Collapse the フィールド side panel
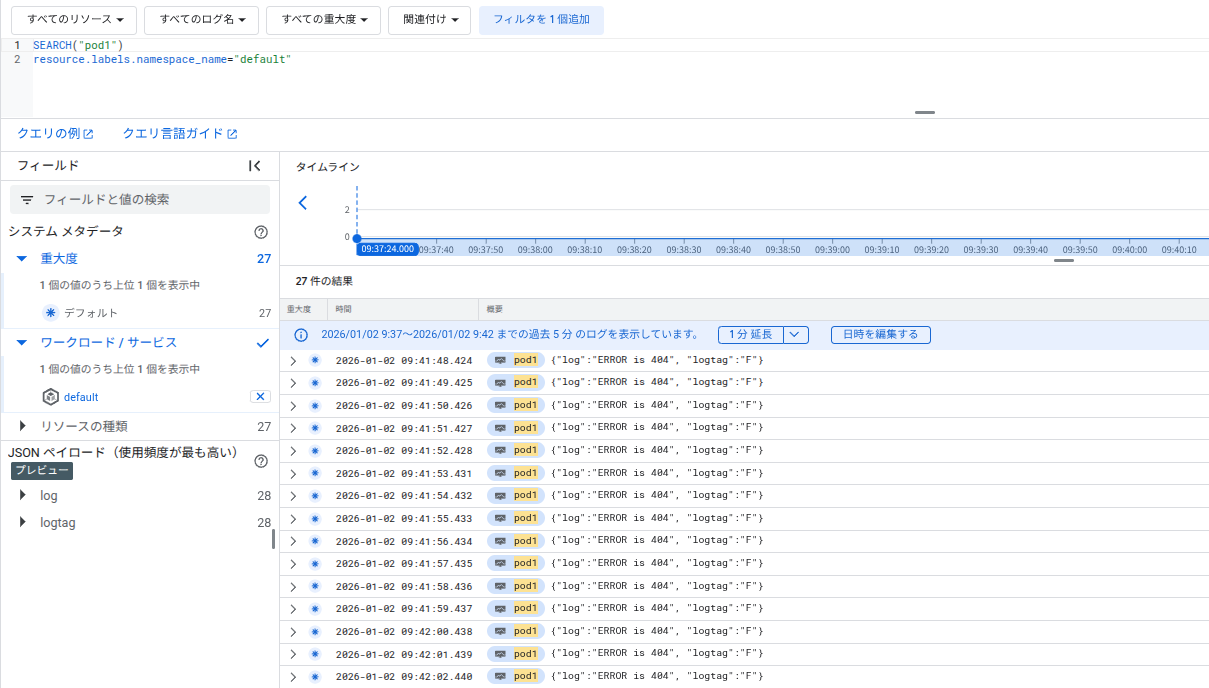This screenshot has width=1209, height=688. click(x=256, y=165)
